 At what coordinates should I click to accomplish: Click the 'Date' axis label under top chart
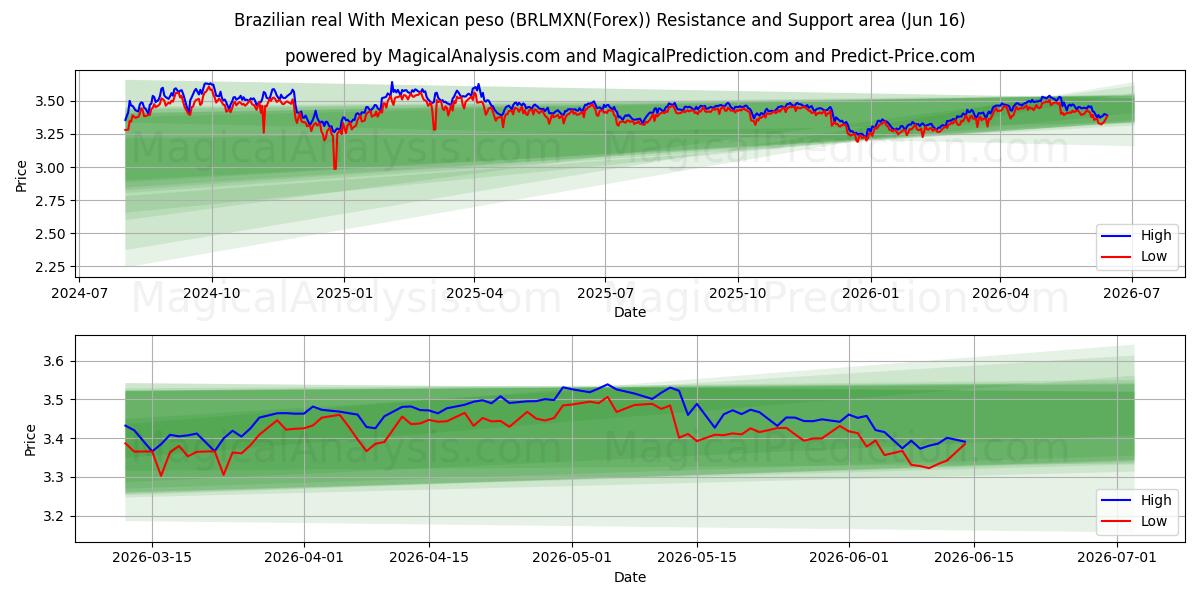(x=630, y=312)
